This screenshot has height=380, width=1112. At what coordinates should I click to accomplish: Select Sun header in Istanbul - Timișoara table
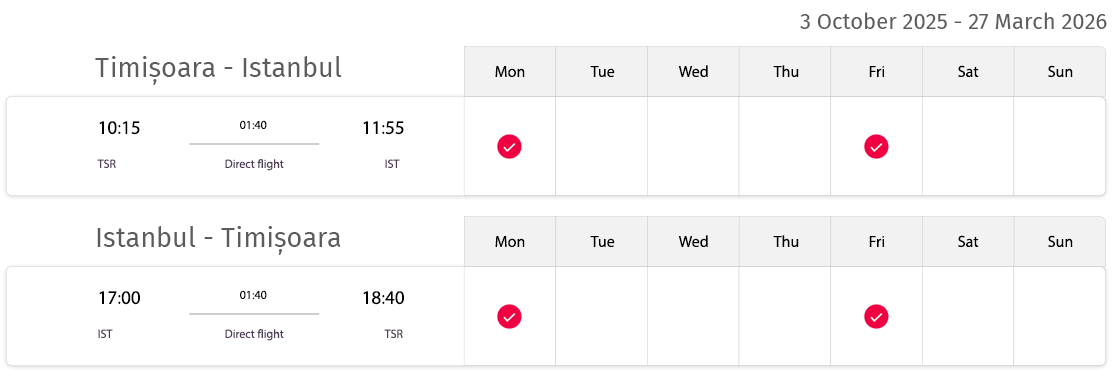[x=1060, y=242]
